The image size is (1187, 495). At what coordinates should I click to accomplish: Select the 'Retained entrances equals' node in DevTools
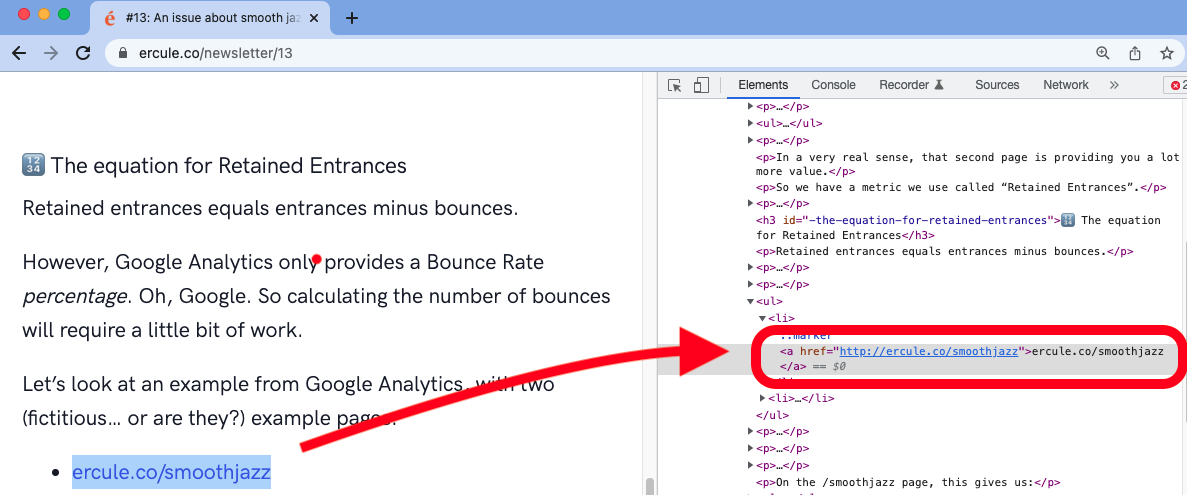[944, 251]
